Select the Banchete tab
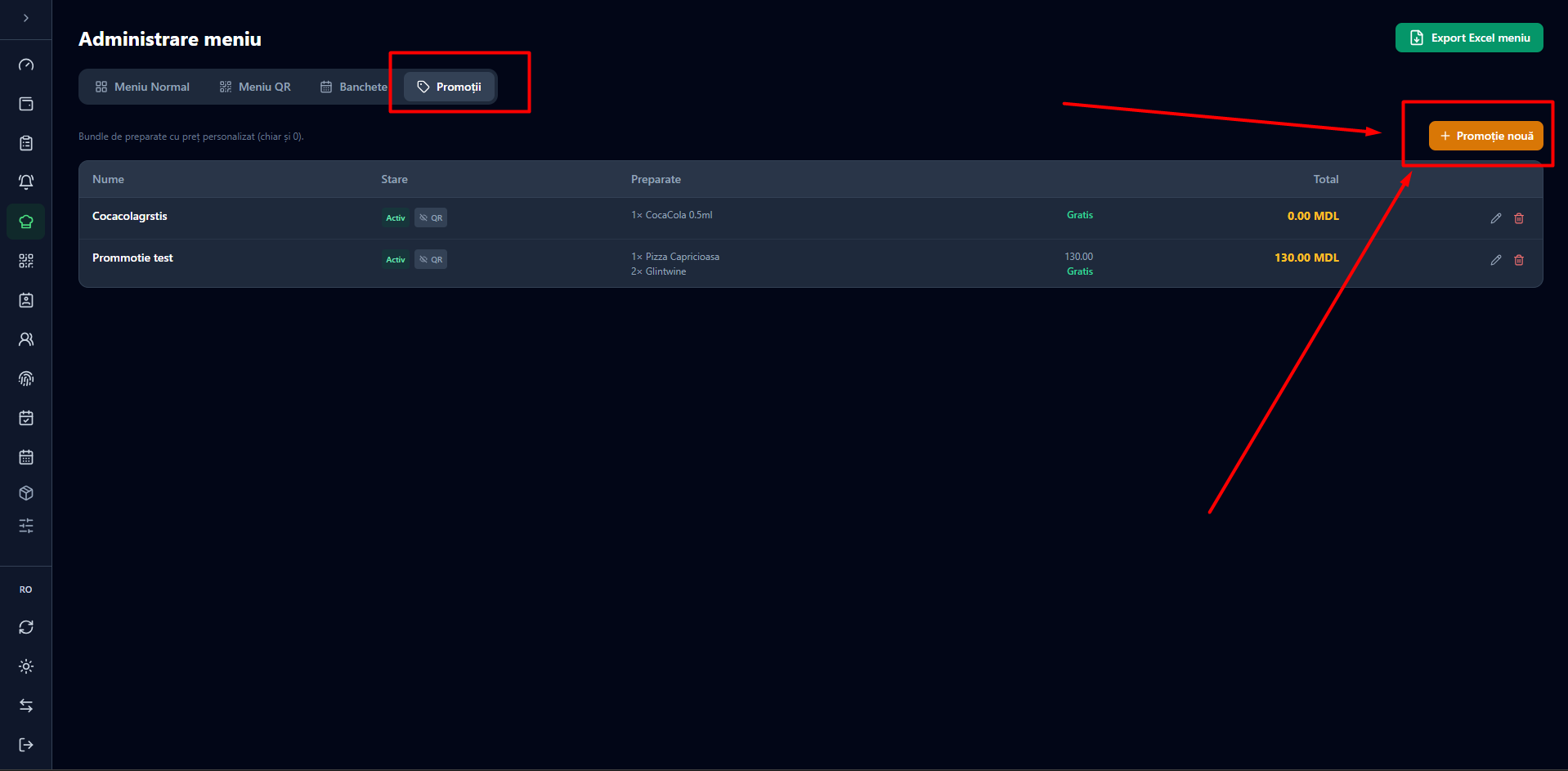 354,87
